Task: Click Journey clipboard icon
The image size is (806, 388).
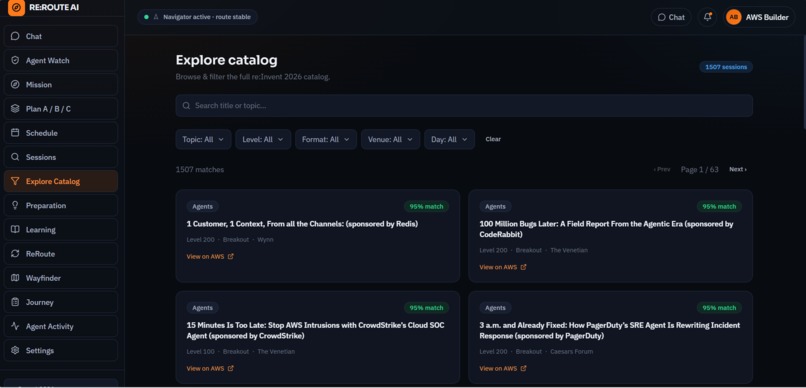Action: pyautogui.click(x=15, y=302)
